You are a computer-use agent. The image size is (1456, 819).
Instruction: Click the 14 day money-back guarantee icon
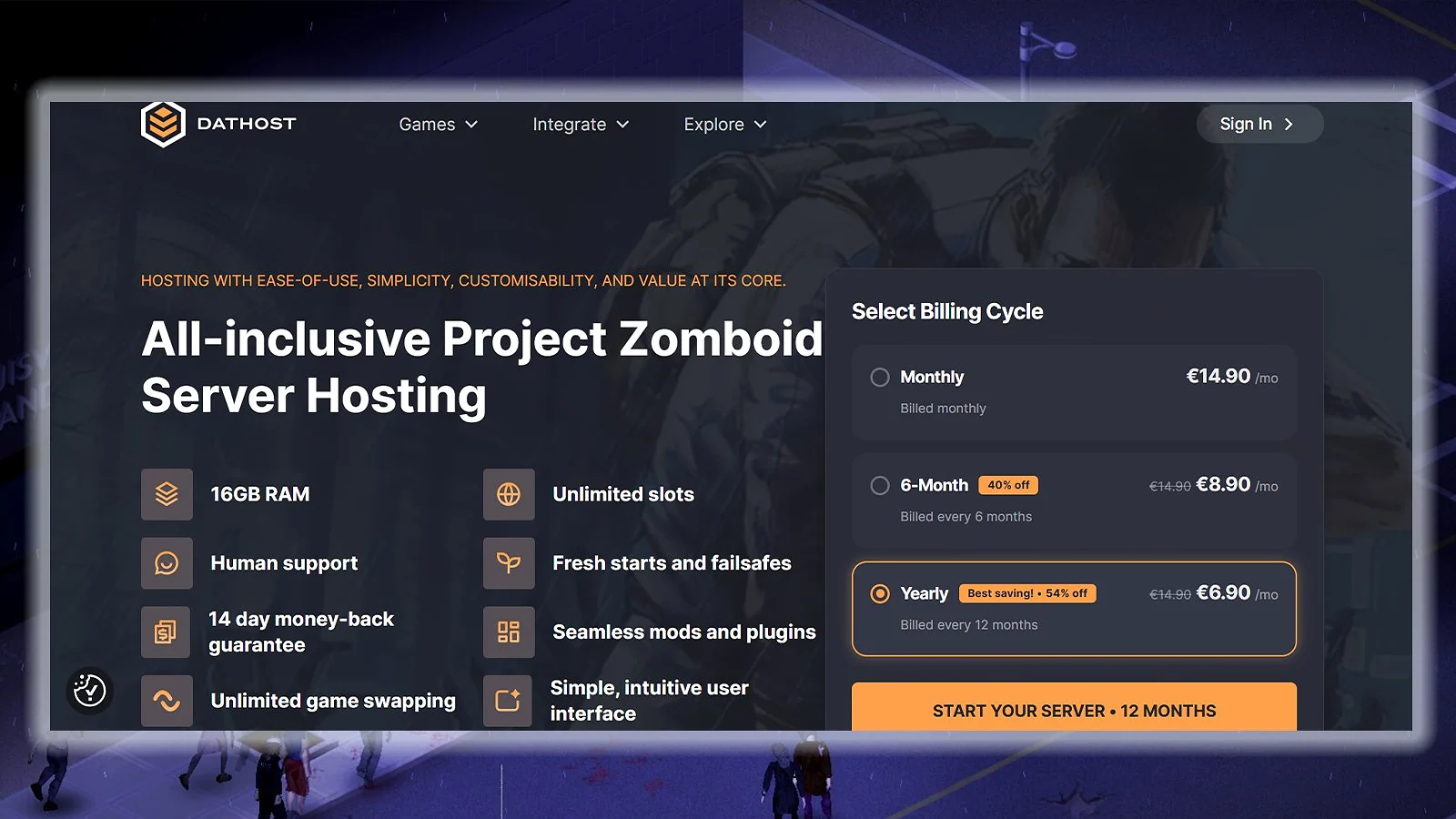coord(166,632)
